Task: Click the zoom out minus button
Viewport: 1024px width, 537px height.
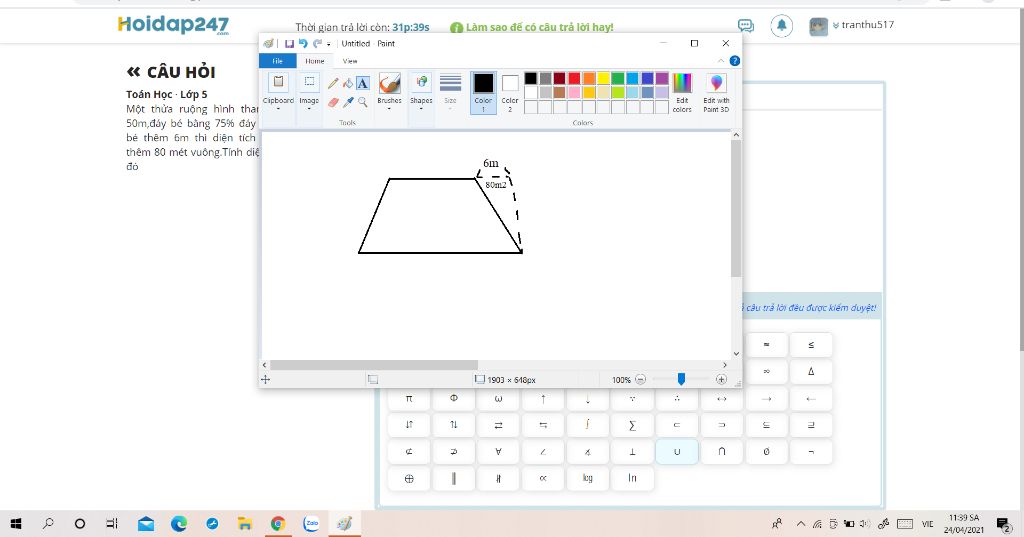Action: [641, 380]
